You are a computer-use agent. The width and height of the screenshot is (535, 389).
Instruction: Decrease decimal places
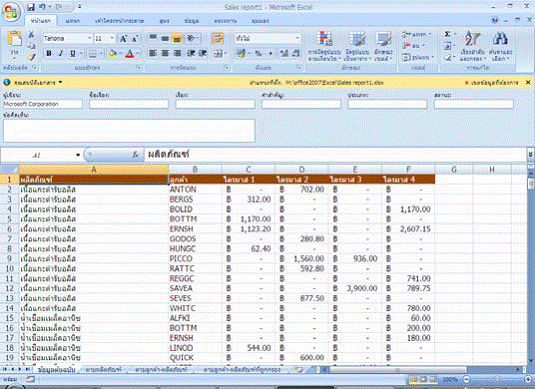(x=296, y=53)
